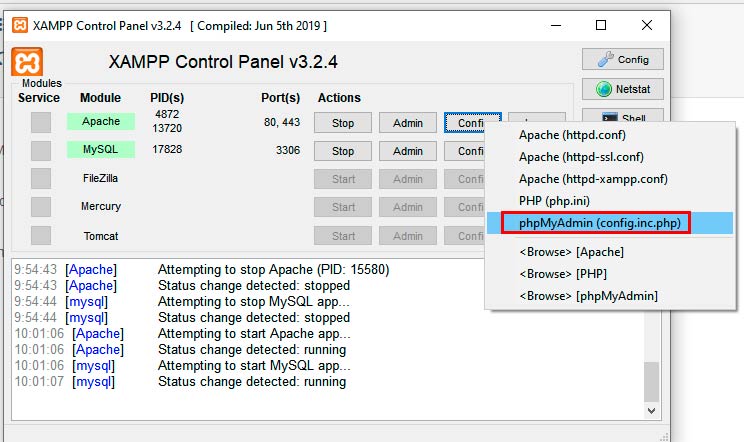Open the Netstat button with globe icon
The height and width of the screenshot is (442, 744).
pyautogui.click(x=623, y=89)
